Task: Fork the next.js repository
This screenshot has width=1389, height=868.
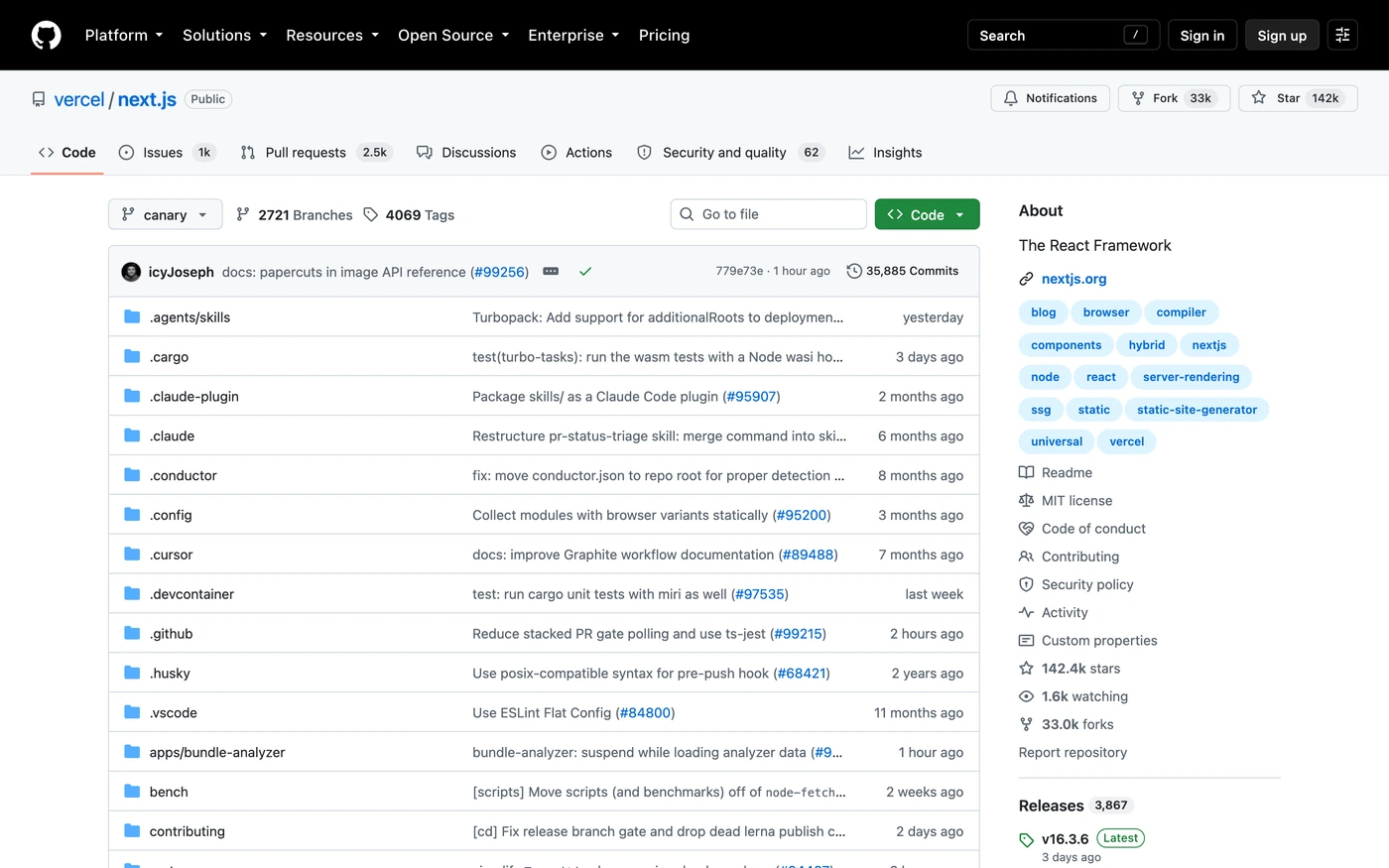Action: pyautogui.click(x=1175, y=98)
